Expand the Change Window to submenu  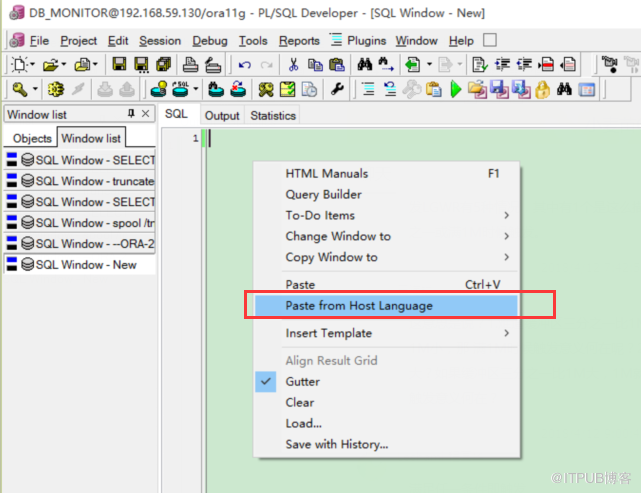point(507,236)
